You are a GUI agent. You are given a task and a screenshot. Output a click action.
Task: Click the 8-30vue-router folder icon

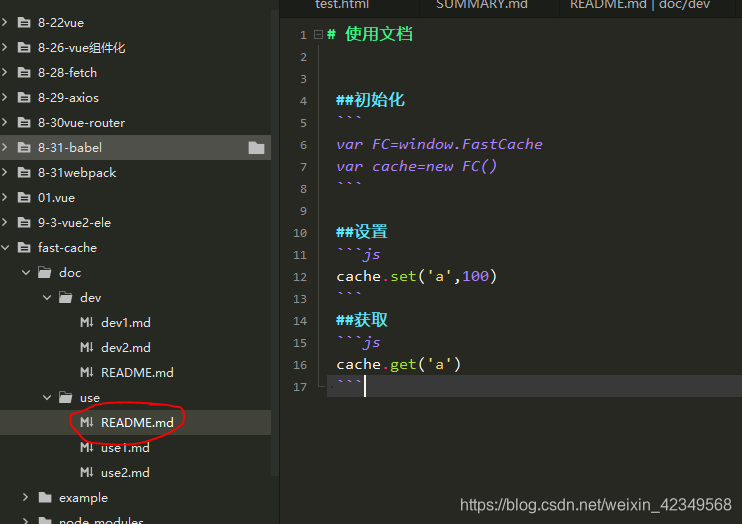point(24,123)
